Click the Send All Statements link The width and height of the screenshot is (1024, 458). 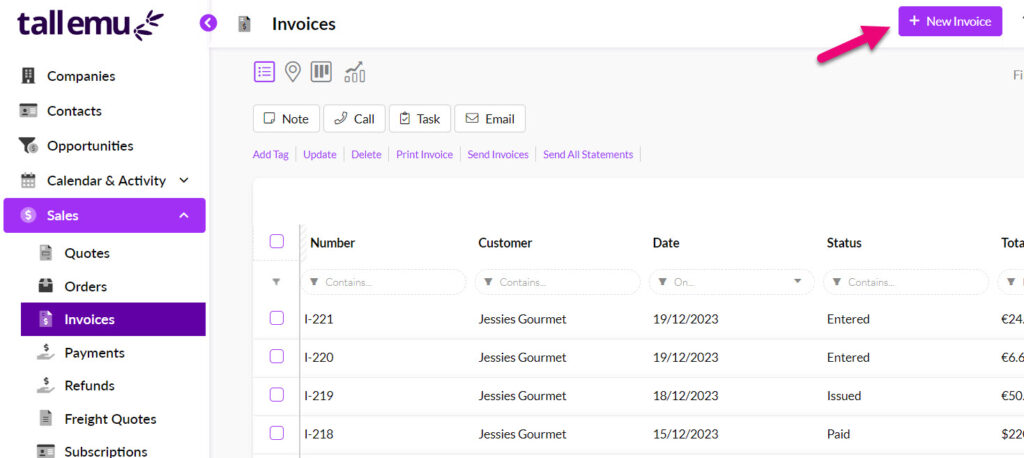tap(588, 155)
